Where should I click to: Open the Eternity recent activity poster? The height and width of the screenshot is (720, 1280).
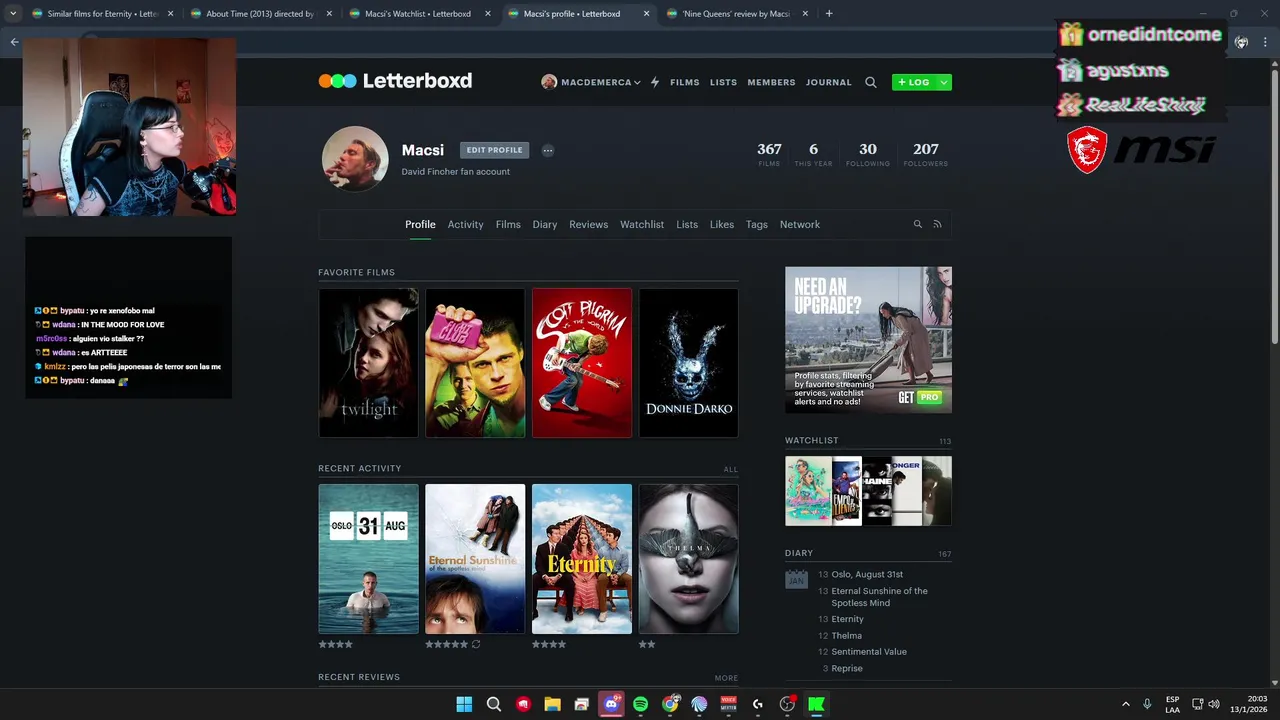pos(582,559)
